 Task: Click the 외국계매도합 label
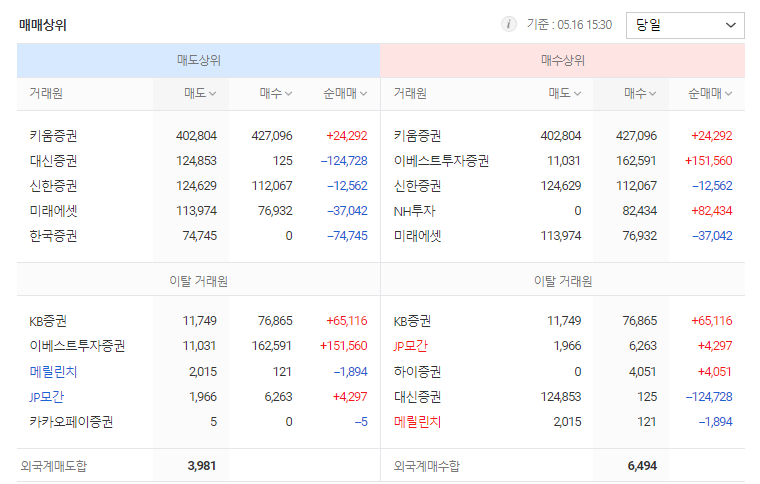point(53,466)
